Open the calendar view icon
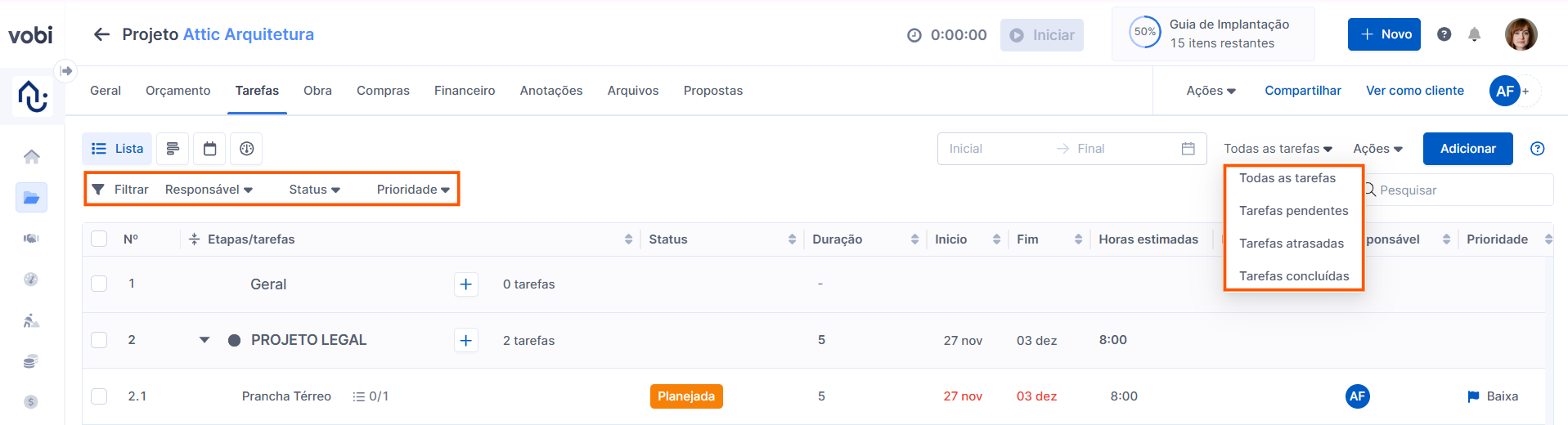 pos(209,149)
